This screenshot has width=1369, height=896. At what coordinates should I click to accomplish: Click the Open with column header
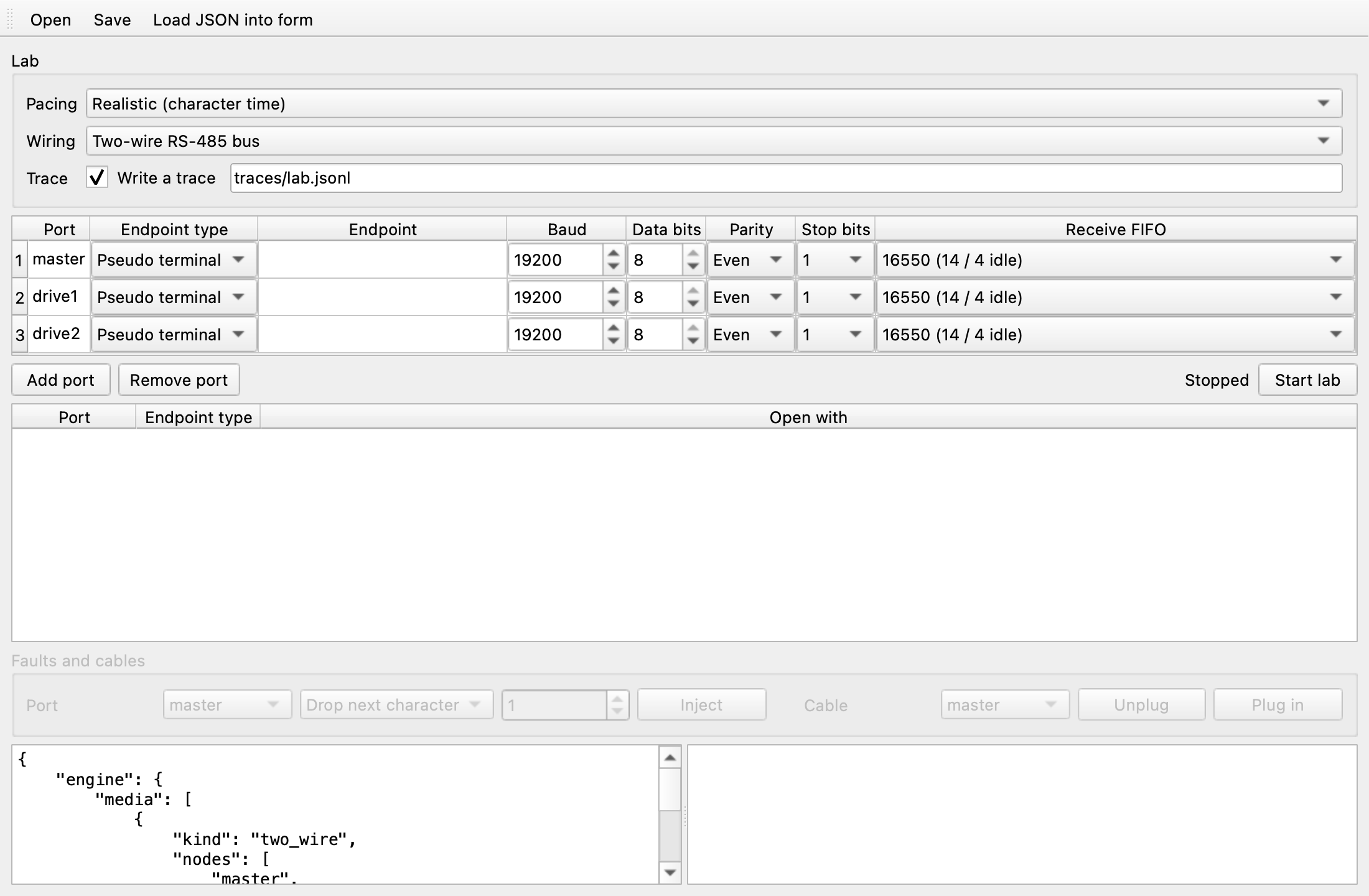click(808, 418)
